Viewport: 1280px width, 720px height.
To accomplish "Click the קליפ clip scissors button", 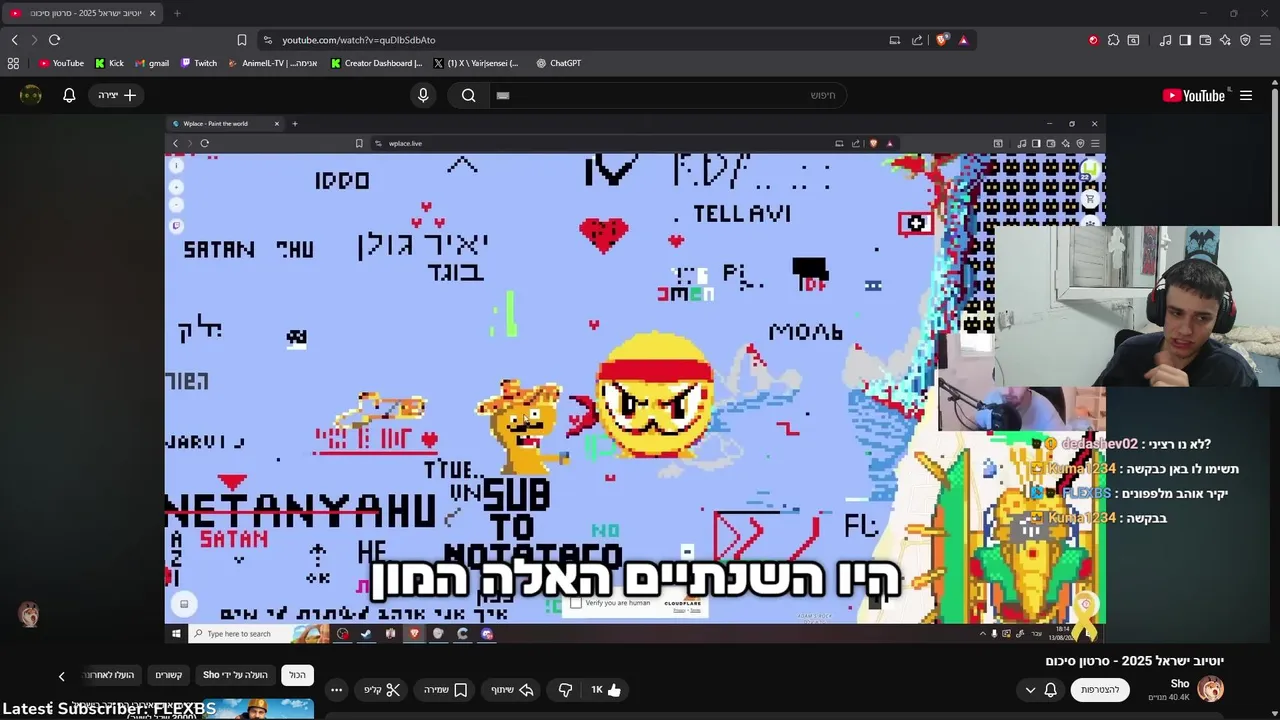I will 381,690.
